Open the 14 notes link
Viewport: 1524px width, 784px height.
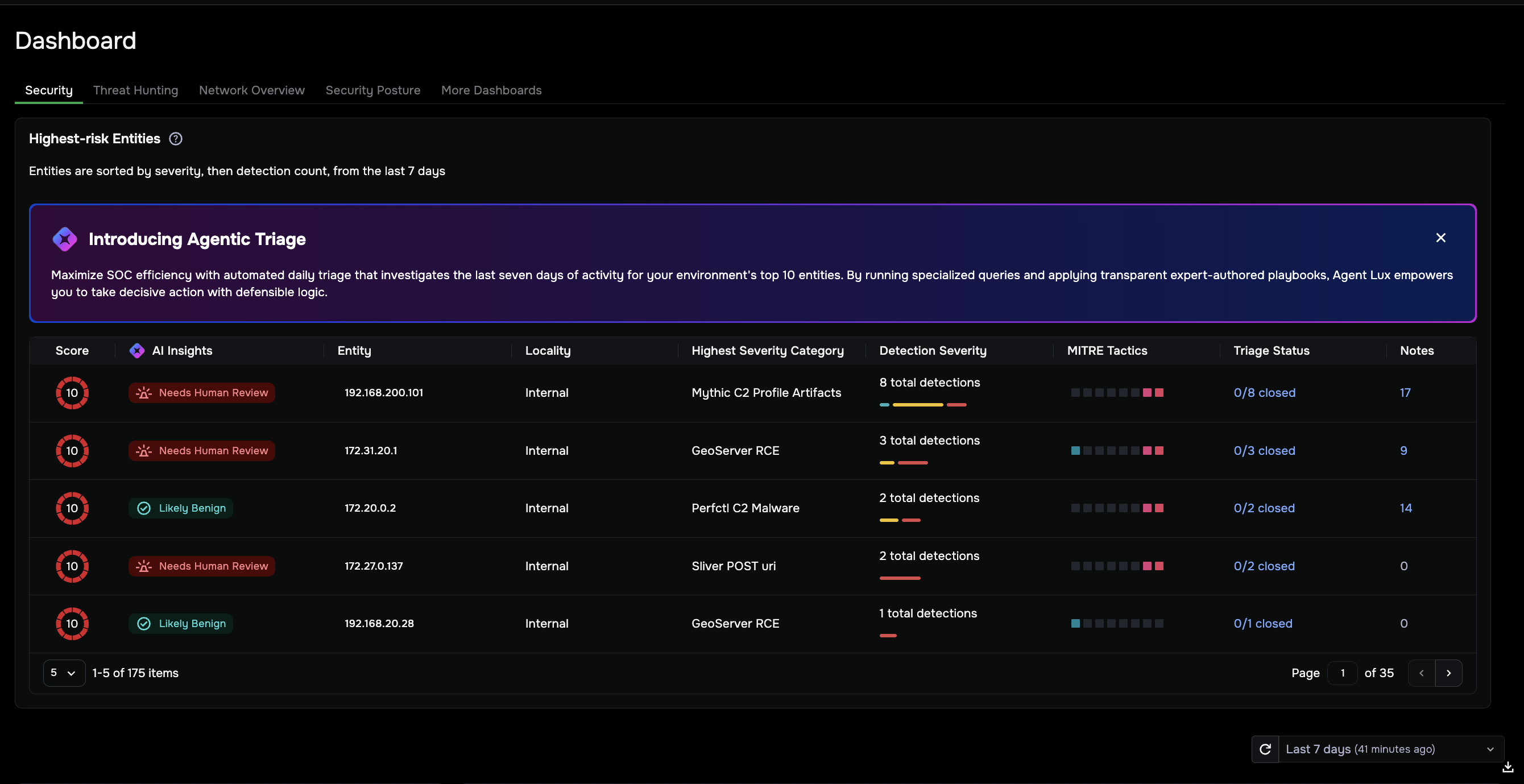click(x=1406, y=508)
